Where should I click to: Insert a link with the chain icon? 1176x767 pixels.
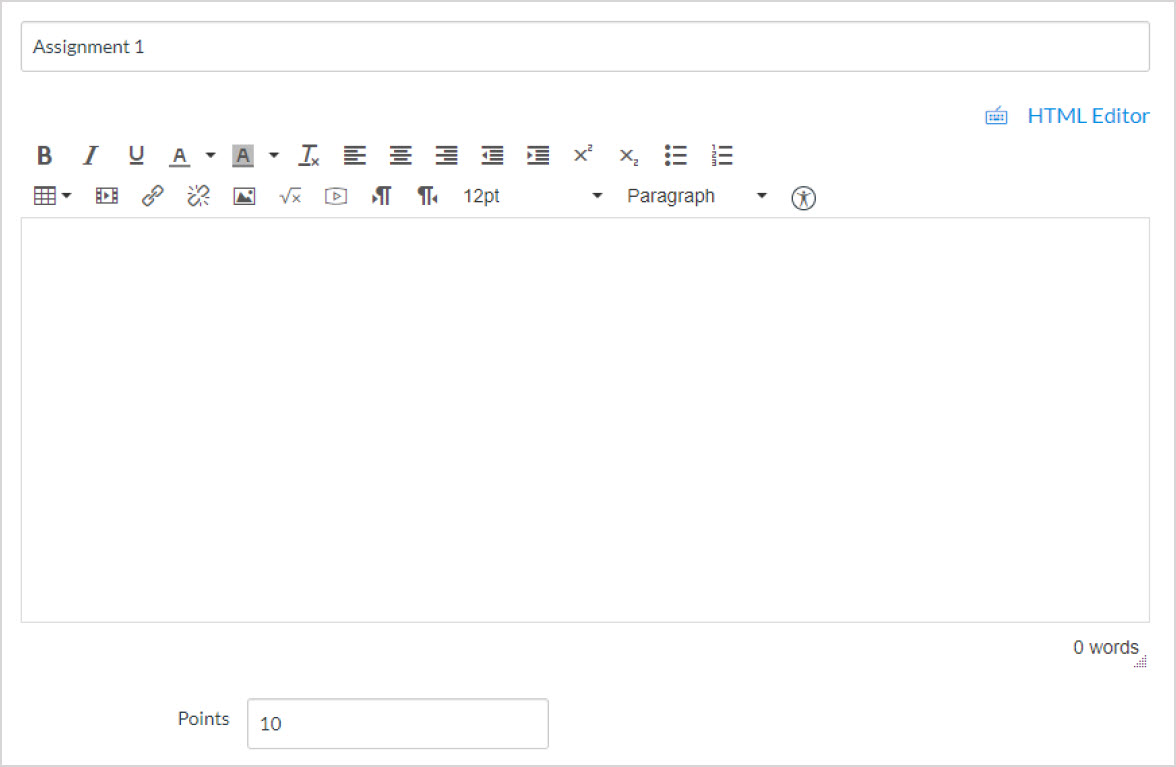coord(152,196)
